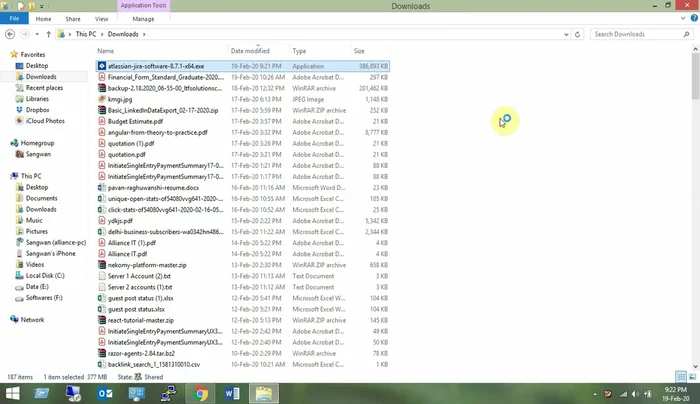Open iCloud Photos in navigation pane
The width and height of the screenshot is (700, 404).
tap(45, 121)
